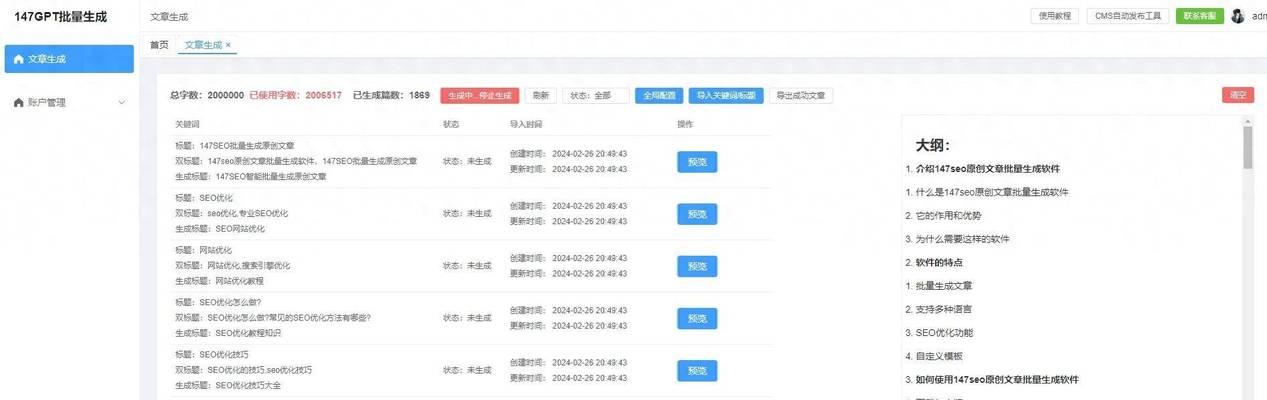Click the 大纲: heading in outline panel
Screen dimensions: 1267x400
933,146
